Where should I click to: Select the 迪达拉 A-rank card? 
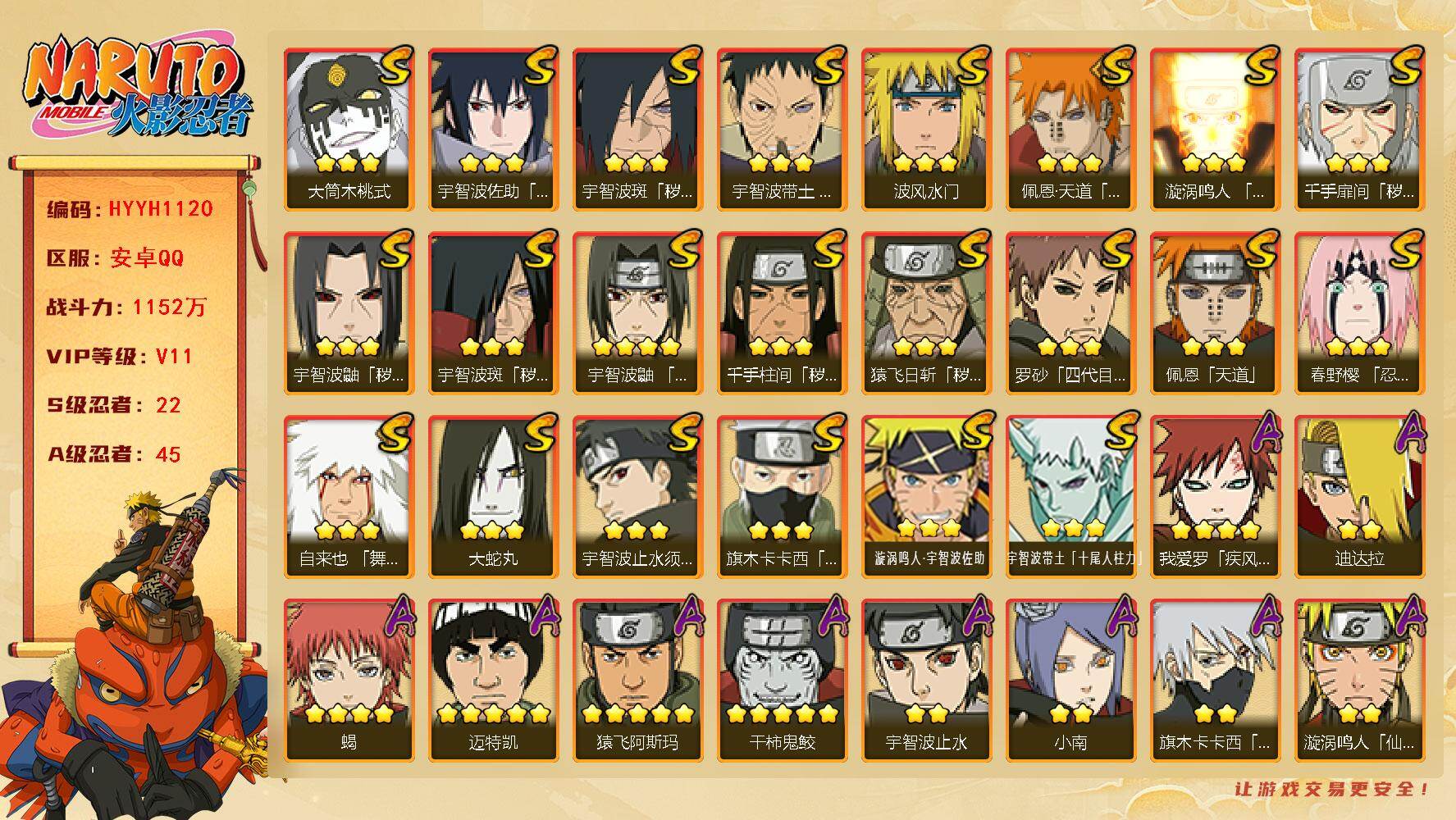(1359, 496)
